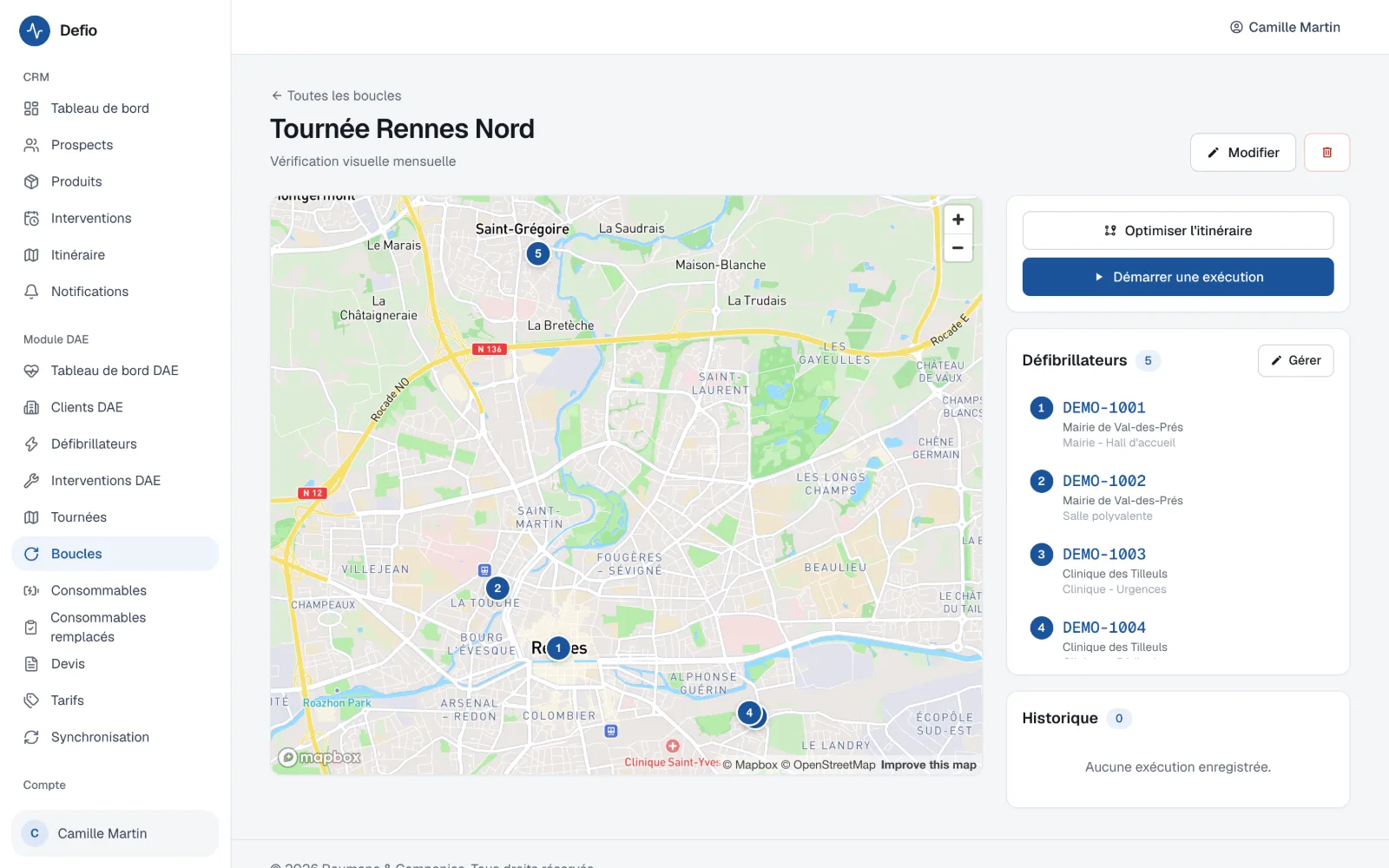The height and width of the screenshot is (868, 1389).
Task: Click the Défibrillateurs lightning icon
Action: [x=31, y=444]
